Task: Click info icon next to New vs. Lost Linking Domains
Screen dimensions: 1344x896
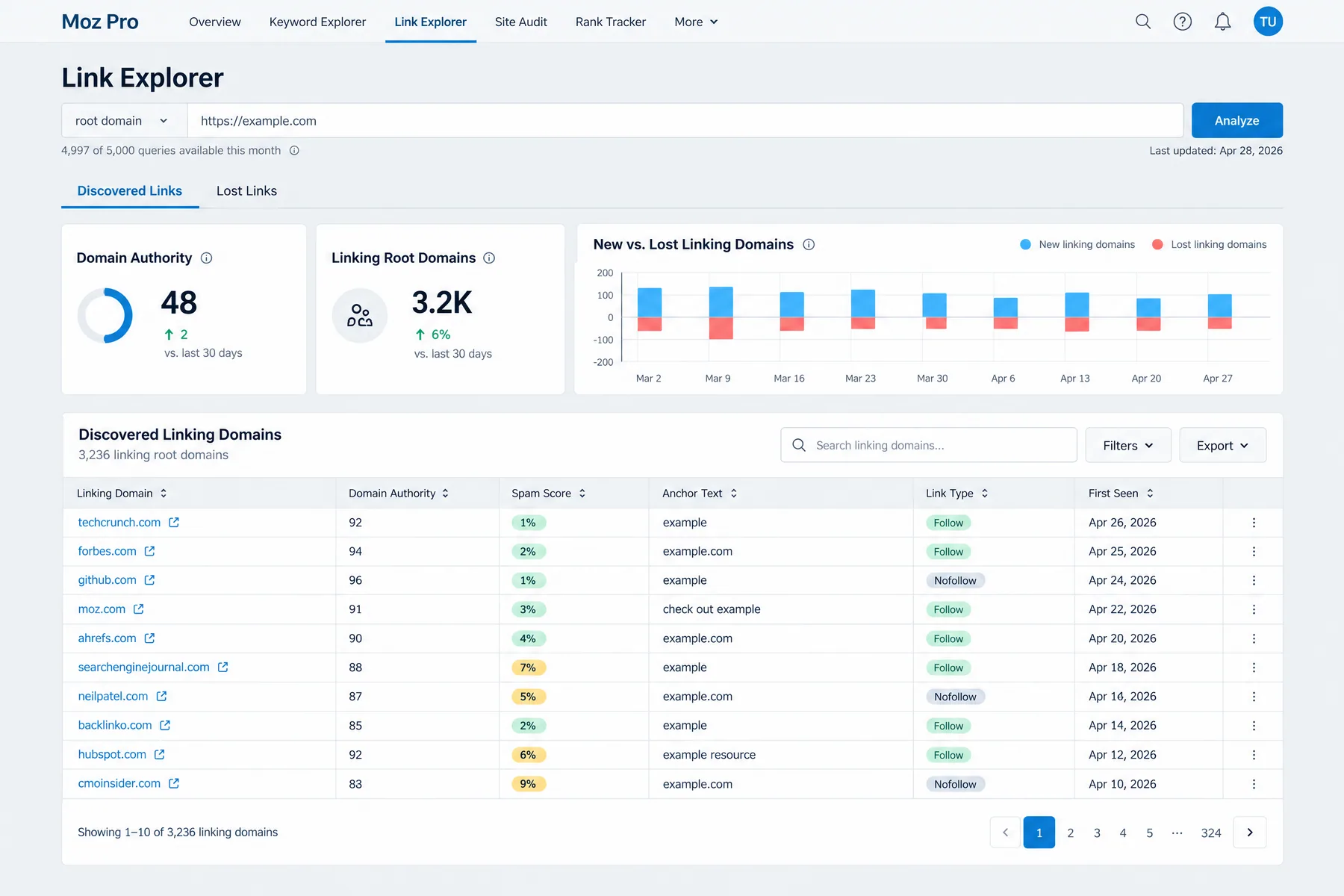Action: click(809, 245)
